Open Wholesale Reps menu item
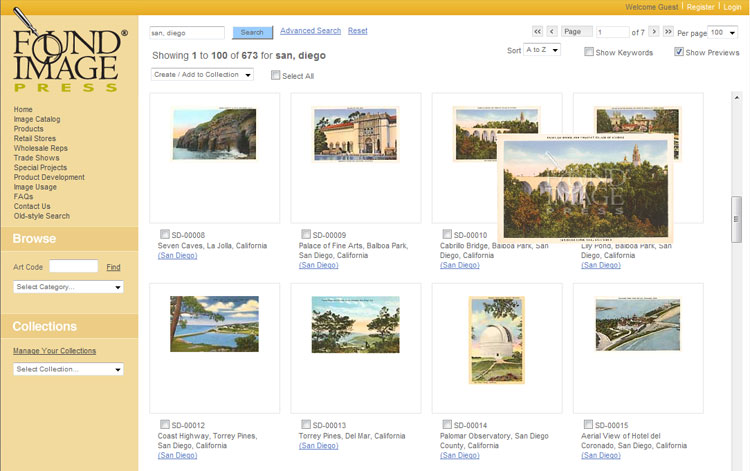The height and width of the screenshot is (471, 750). coord(41,148)
